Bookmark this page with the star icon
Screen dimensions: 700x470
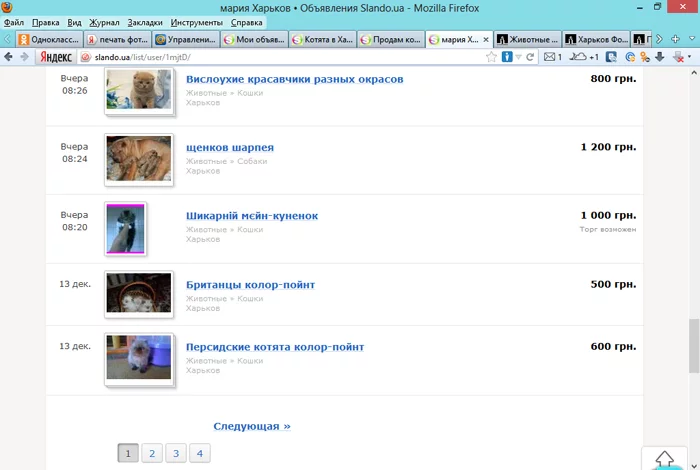point(491,57)
